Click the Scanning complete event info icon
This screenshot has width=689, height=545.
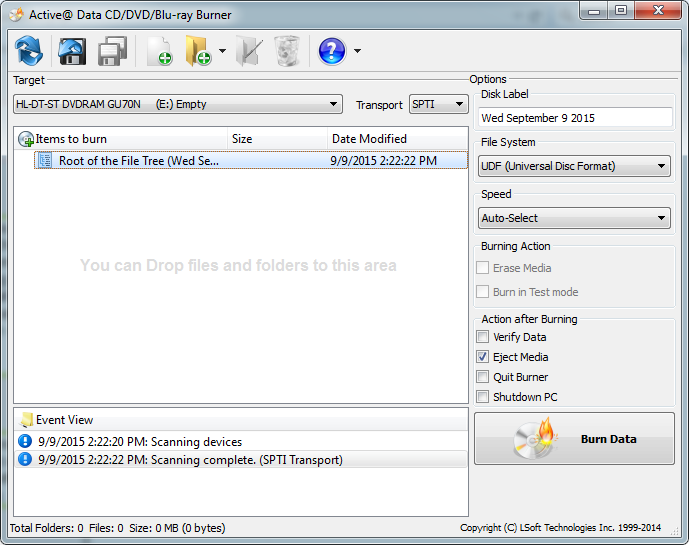[x=25, y=459]
